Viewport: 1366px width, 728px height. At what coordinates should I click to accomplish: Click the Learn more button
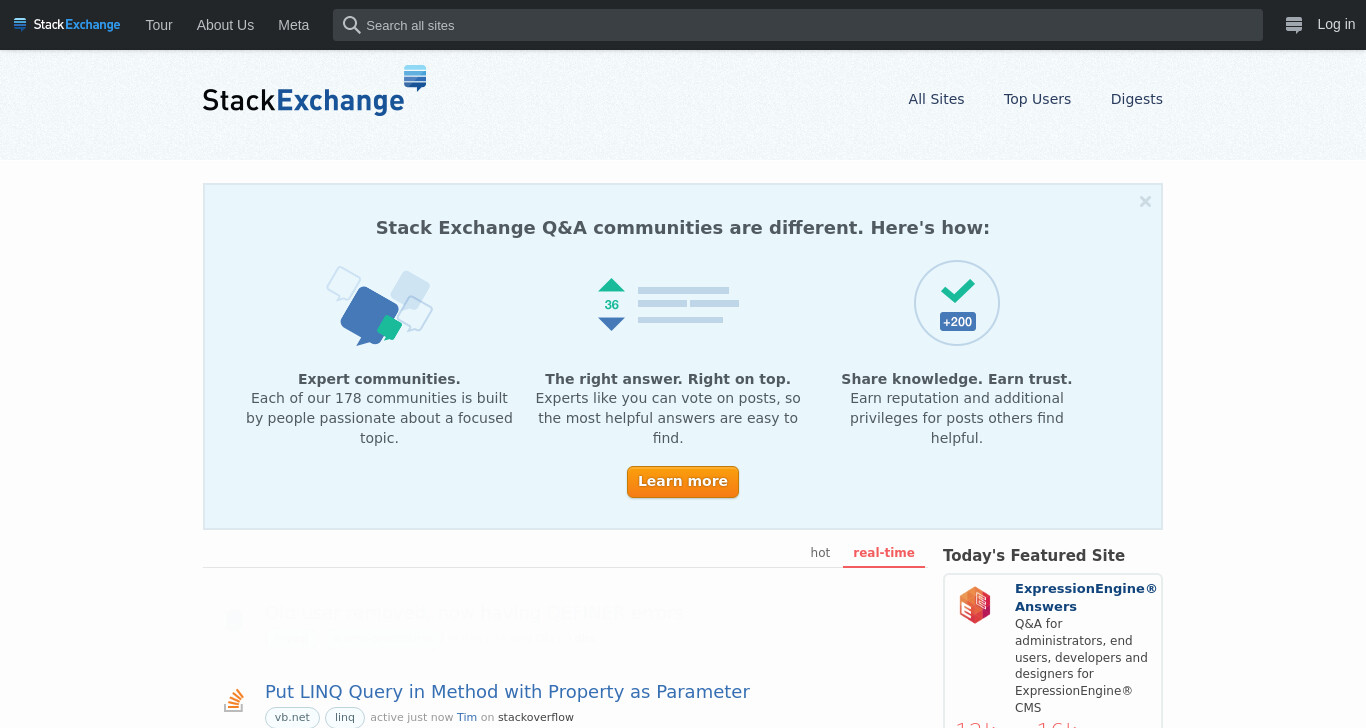click(x=683, y=482)
